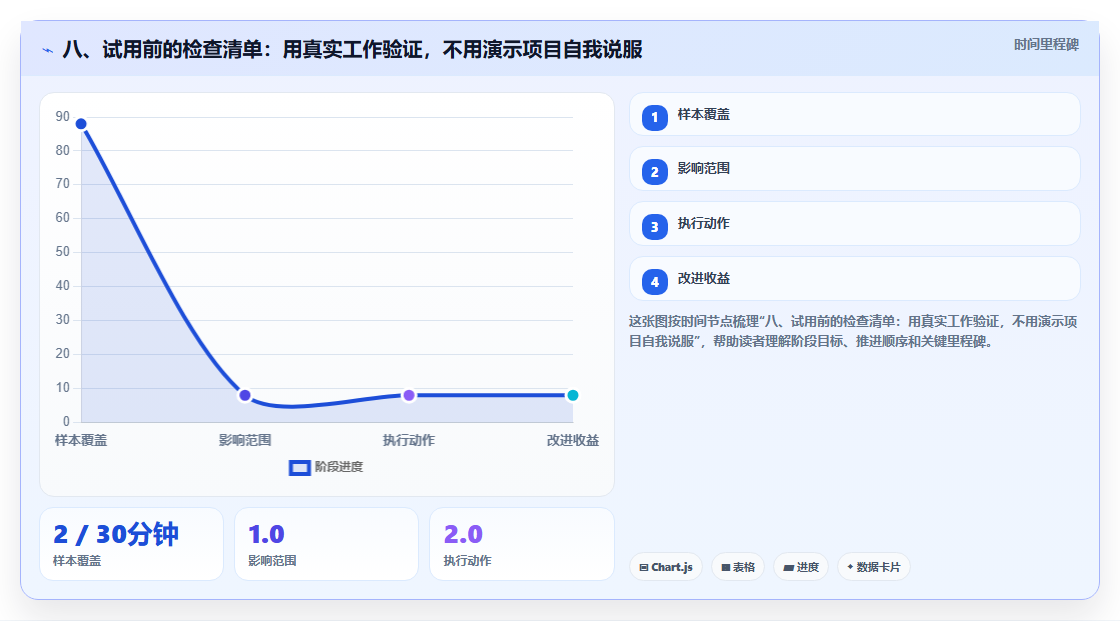The width and height of the screenshot is (1120, 621).
Task: Click the Chart.js tag
Action: coord(666,567)
